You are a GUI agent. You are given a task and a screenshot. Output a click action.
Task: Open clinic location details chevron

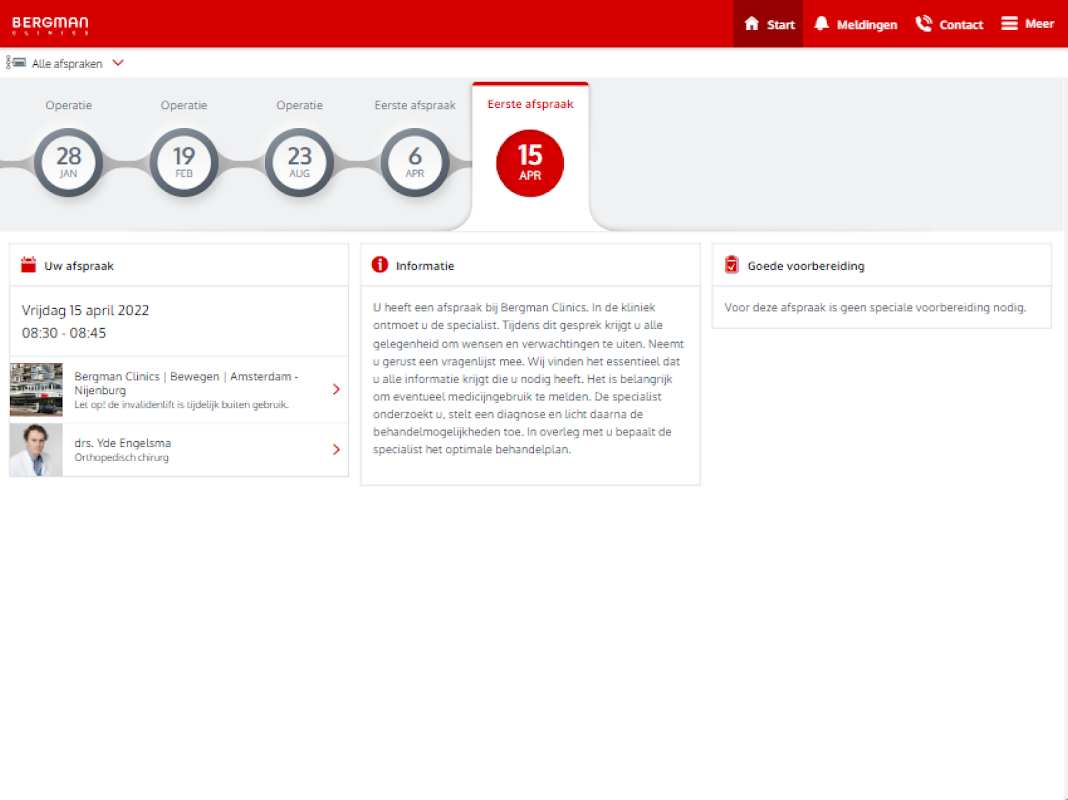click(336, 389)
